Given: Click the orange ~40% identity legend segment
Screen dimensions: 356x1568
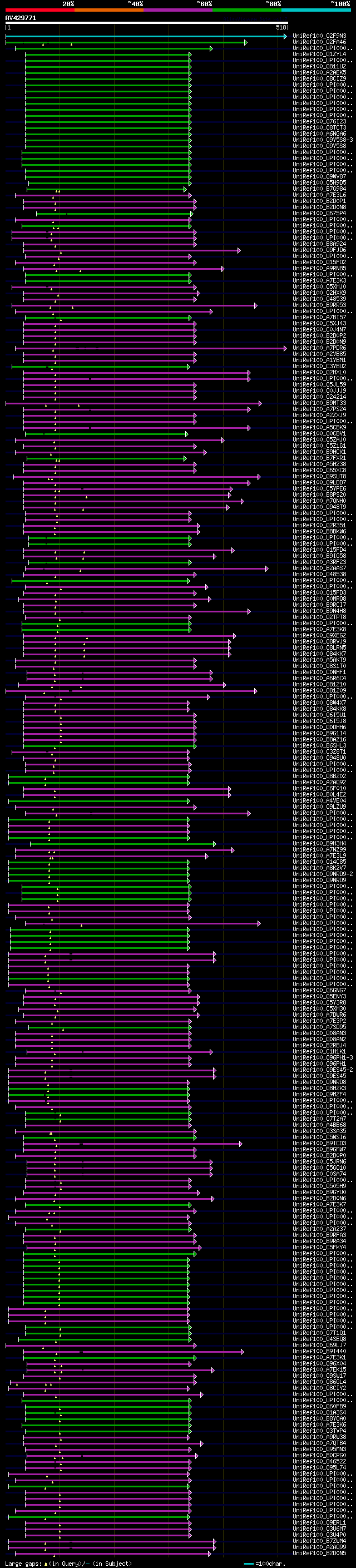Looking at the screenshot, I should (x=109, y=10).
